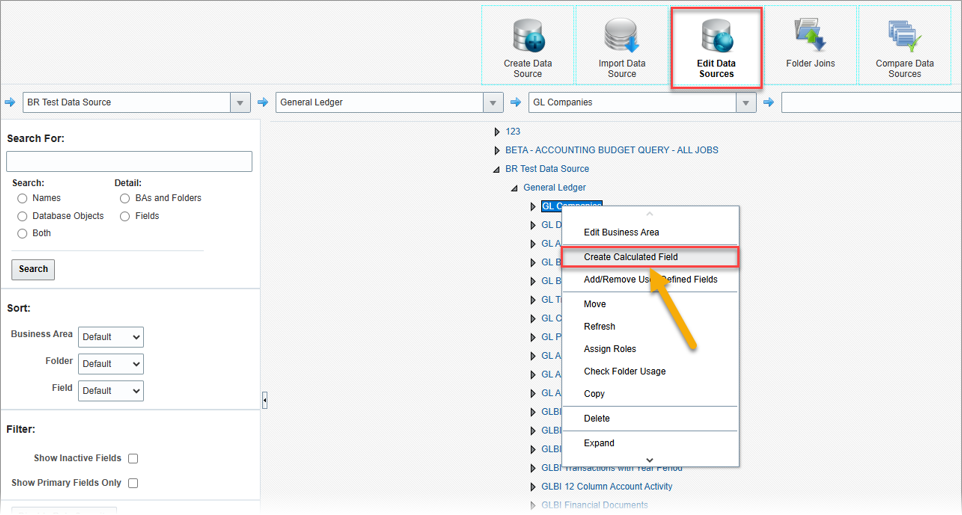Viewport: 962px width, 515px height.
Task: Open the Business Area sort dropdown
Action: 111,337
